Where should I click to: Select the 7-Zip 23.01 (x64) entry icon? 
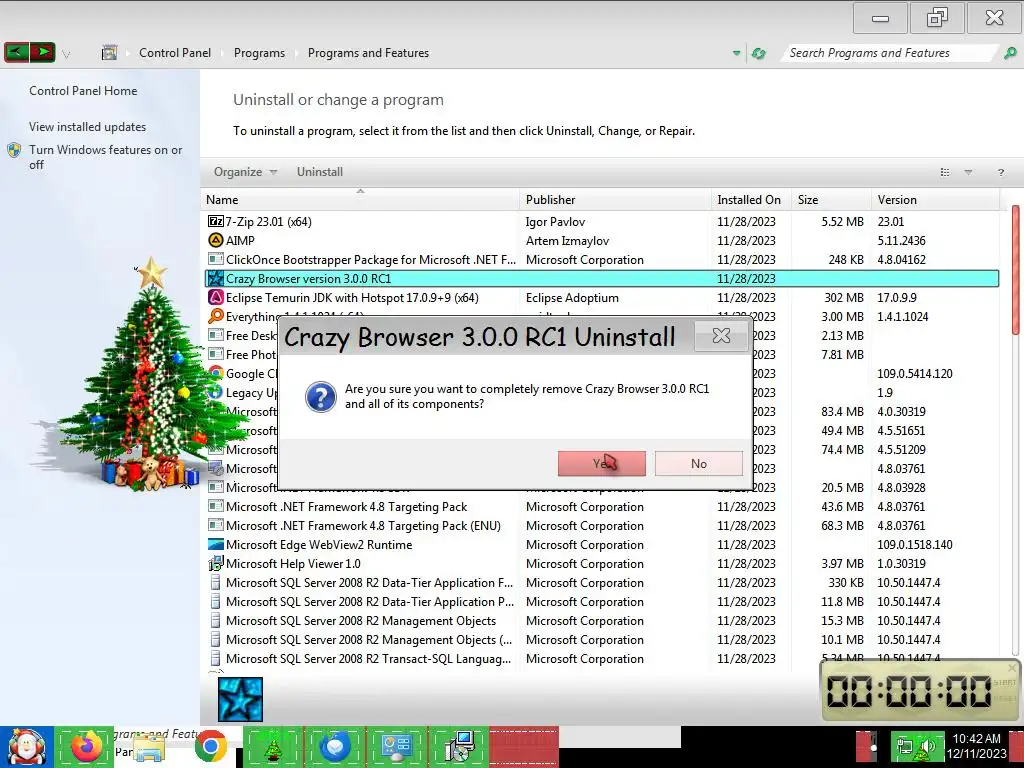click(216, 221)
